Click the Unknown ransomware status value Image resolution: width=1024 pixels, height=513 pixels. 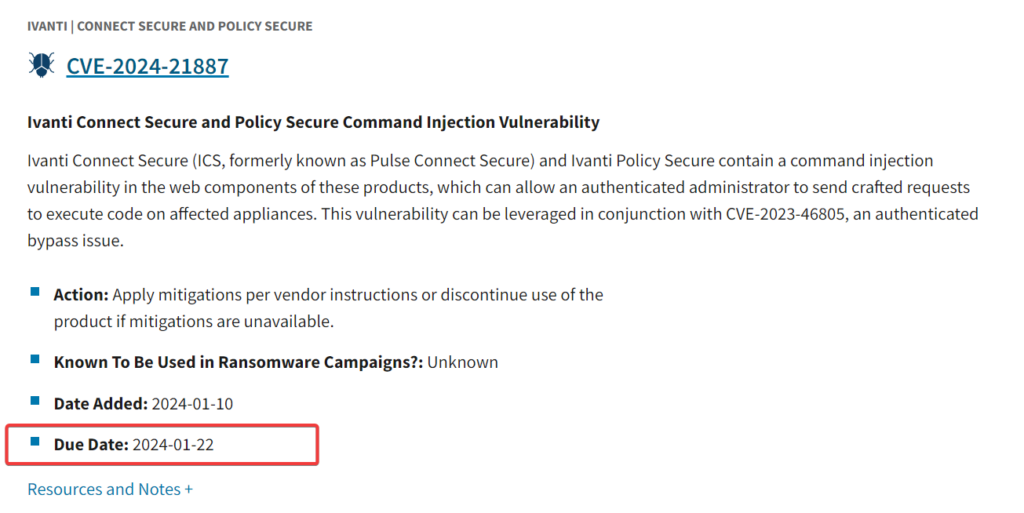(x=462, y=362)
